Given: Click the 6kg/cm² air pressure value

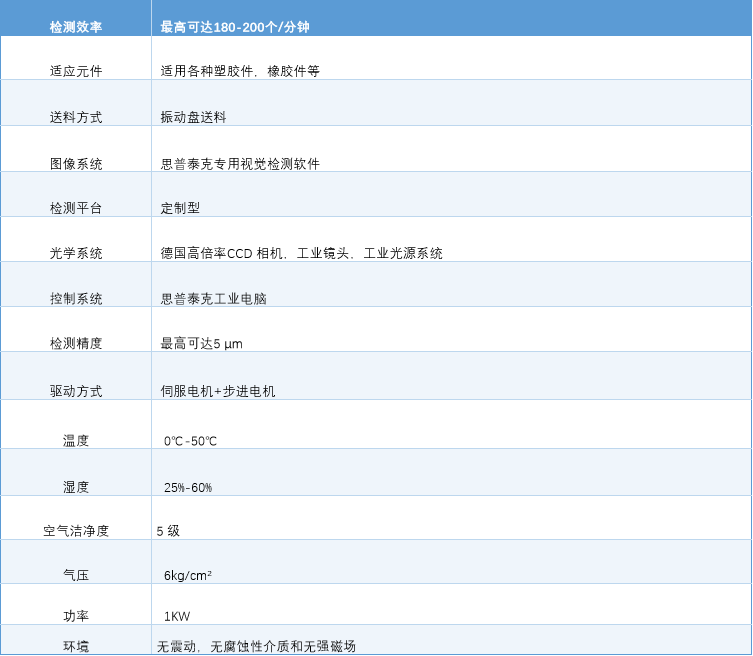Looking at the screenshot, I should pos(188,575).
